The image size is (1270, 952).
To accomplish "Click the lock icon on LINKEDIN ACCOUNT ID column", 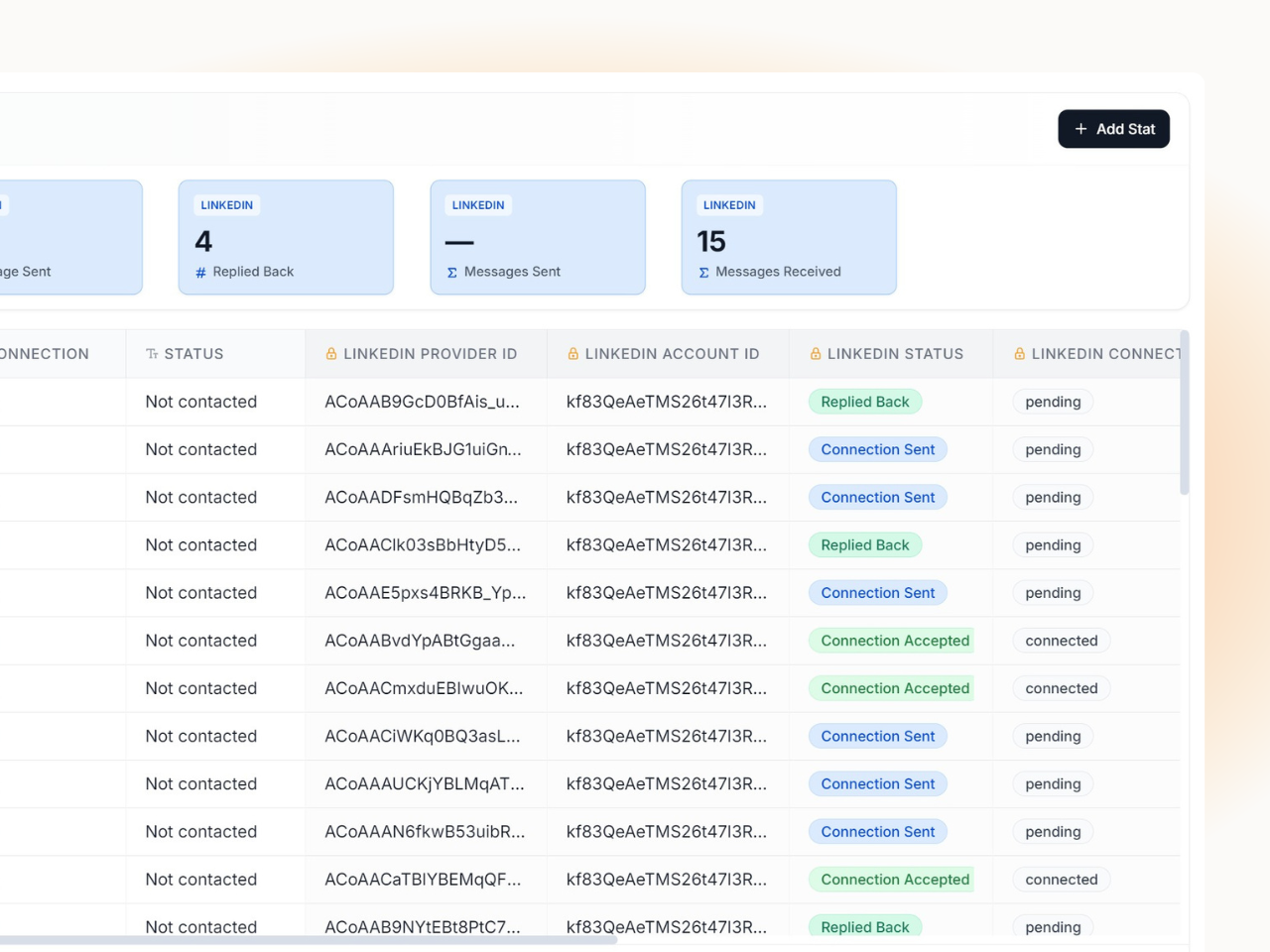I will pos(571,353).
